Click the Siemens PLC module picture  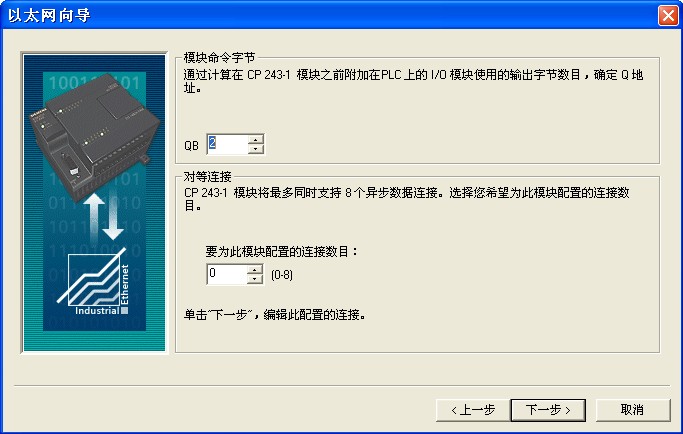tap(95, 136)
